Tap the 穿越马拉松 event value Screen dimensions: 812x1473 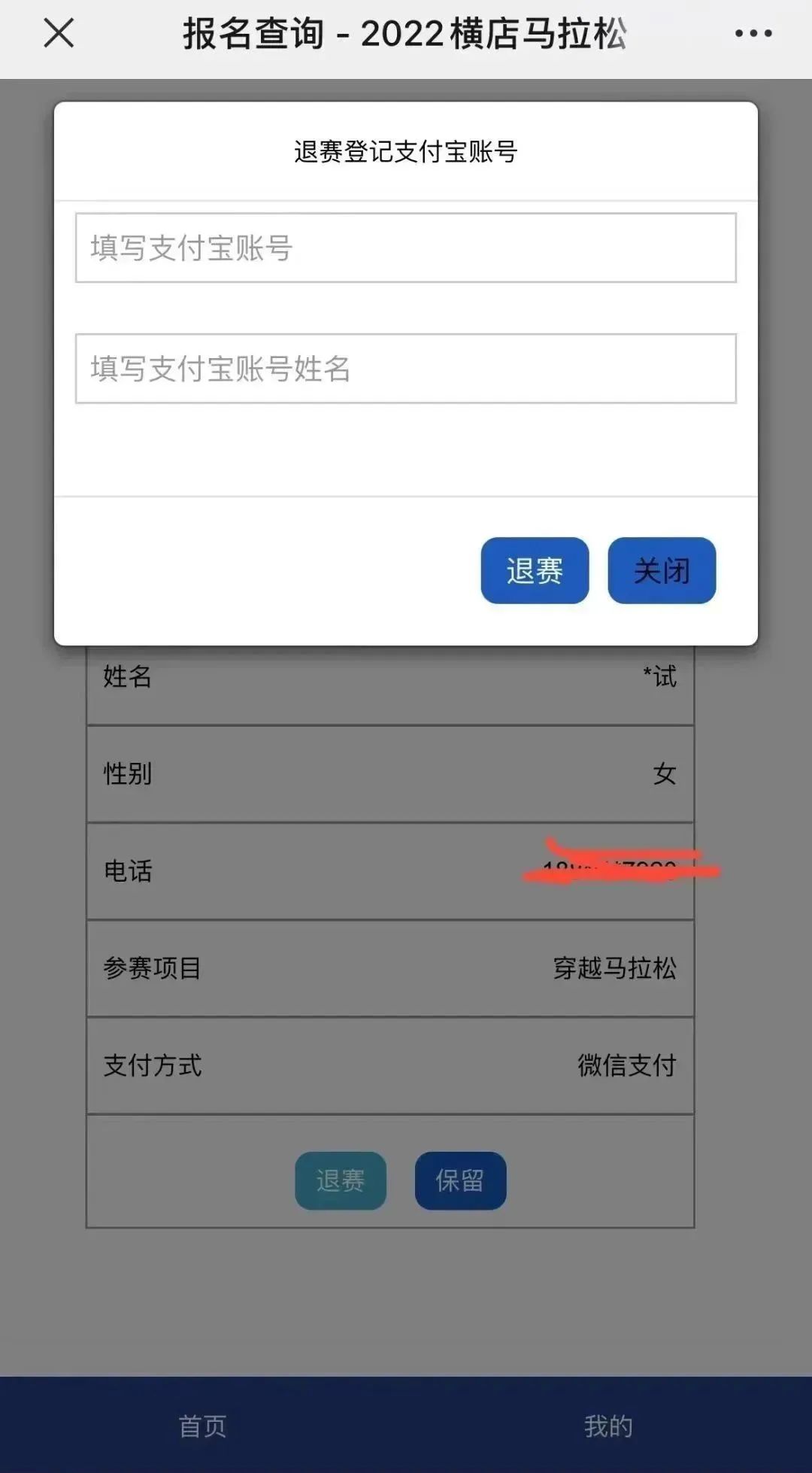pyautogui.click(x=615, y=967)
